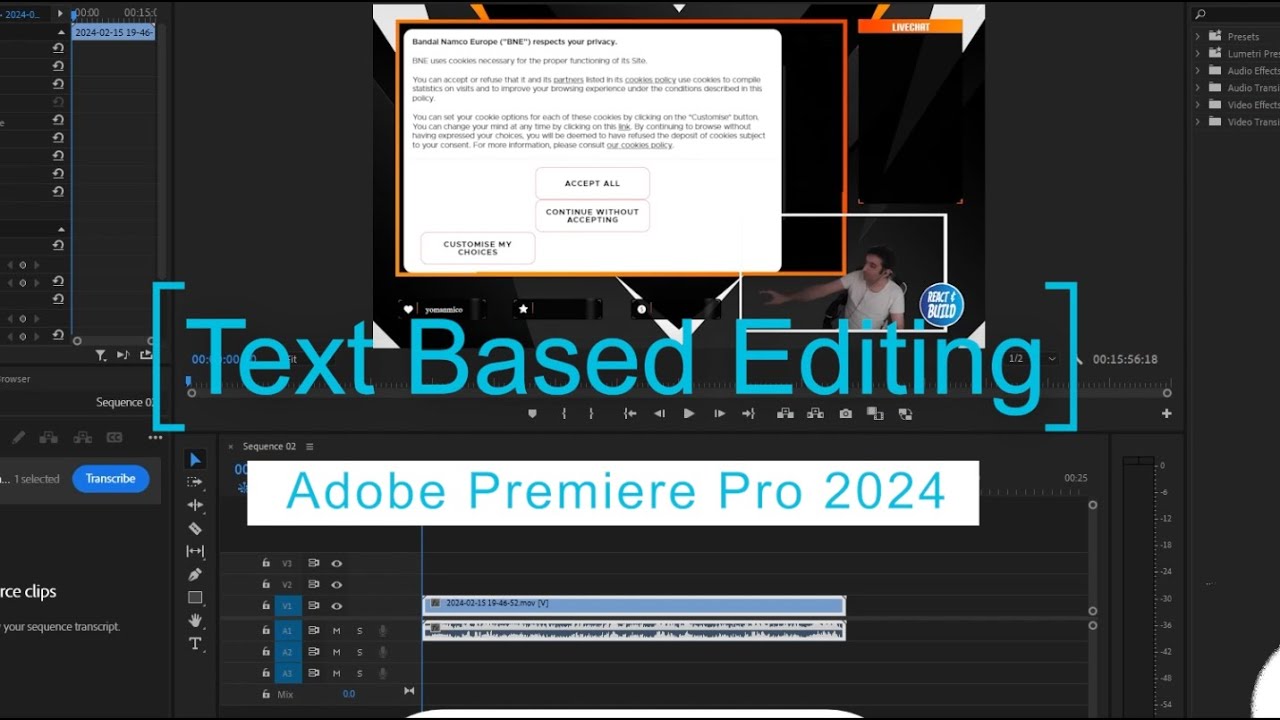Image resolution: width=1280 pixels, height=720 pixels.
Task: Select the Razor tool
Action: (196, 528)
